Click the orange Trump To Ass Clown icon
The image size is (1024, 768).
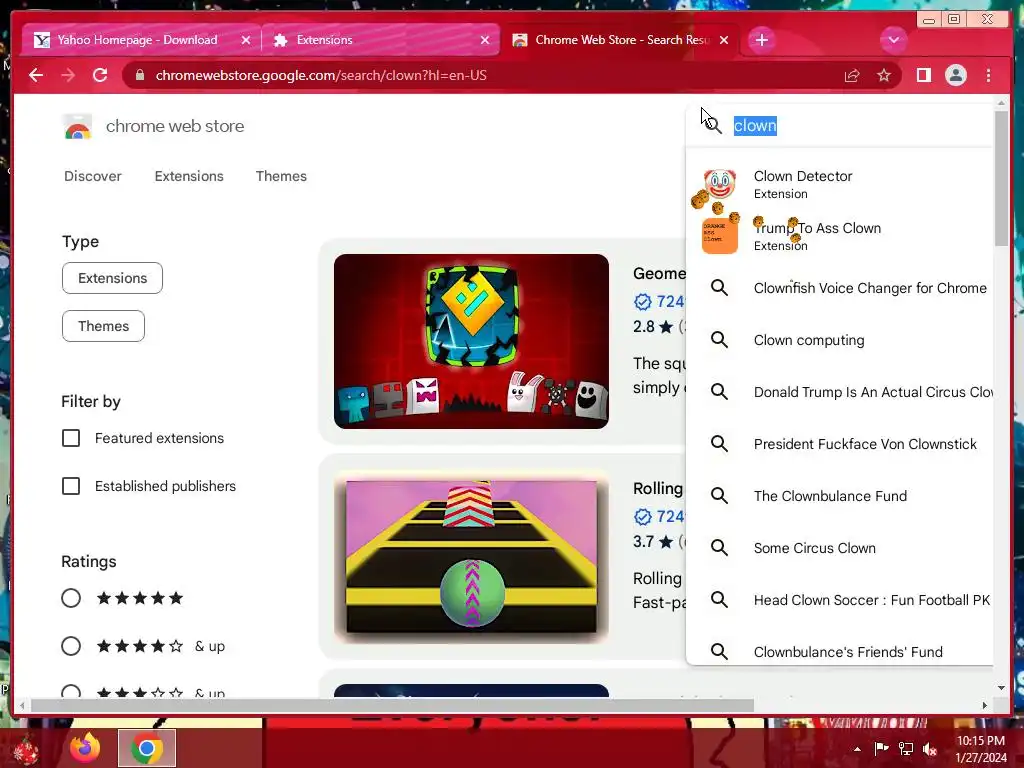tap(720, 236)
